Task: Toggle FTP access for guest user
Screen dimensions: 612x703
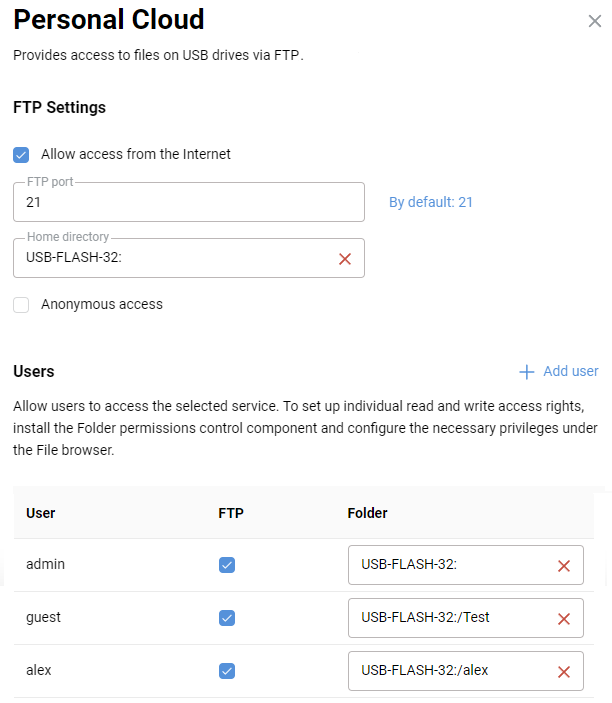Action: pyautogui.click(x=227, y=618)
